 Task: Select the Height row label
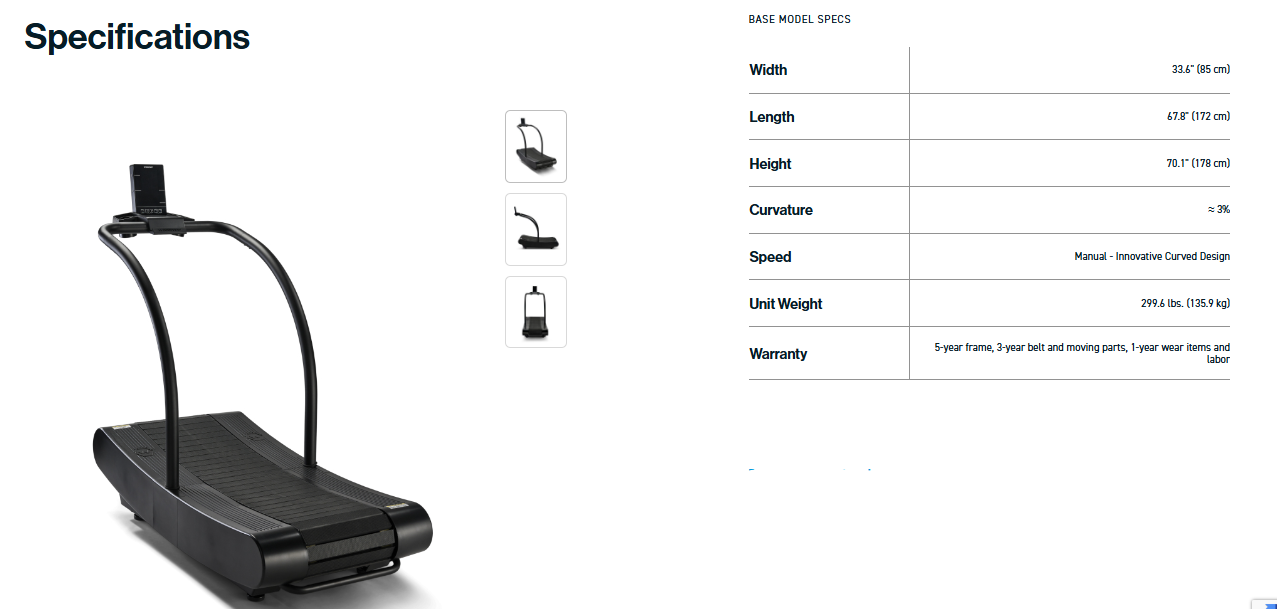coord(770,164)
